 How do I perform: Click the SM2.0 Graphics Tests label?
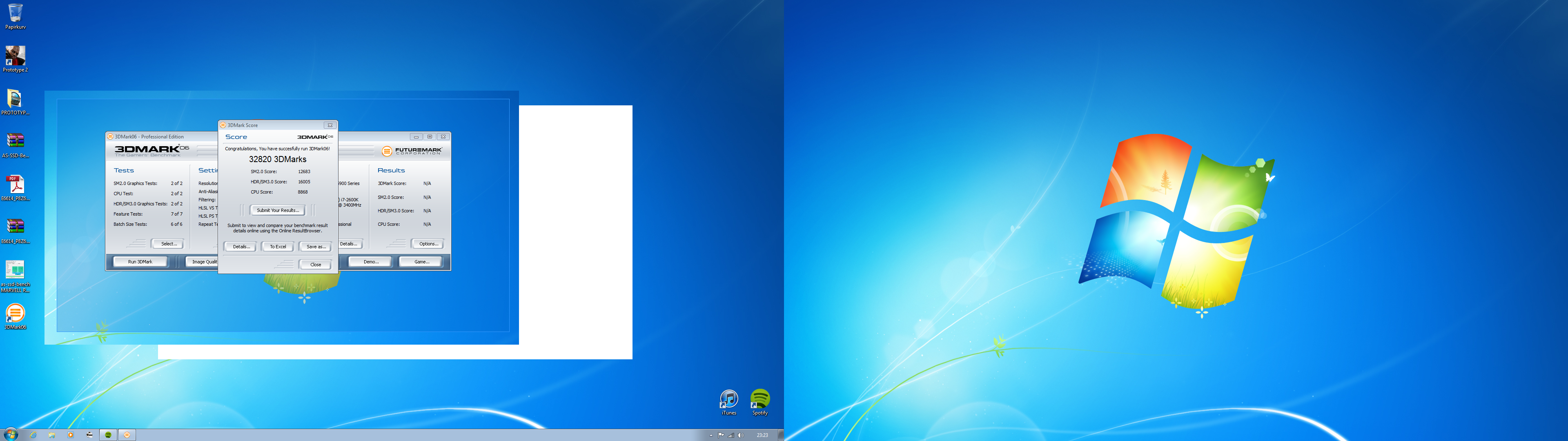click(x=135, y=183)
